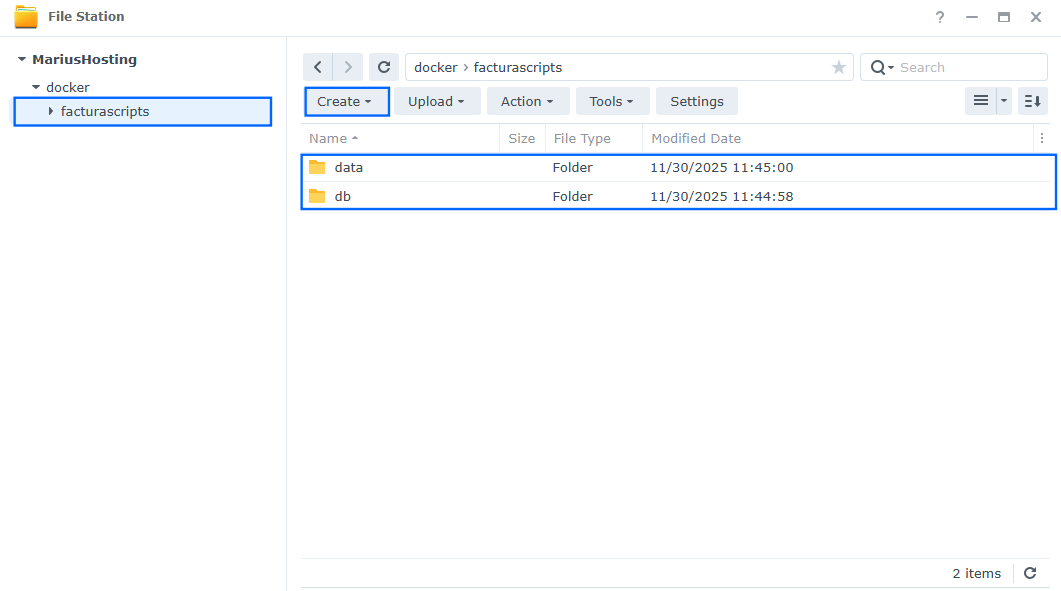Click the File Station folder icon in titlebar
This screenshot has height=591, width=1061.
point(26,16)
